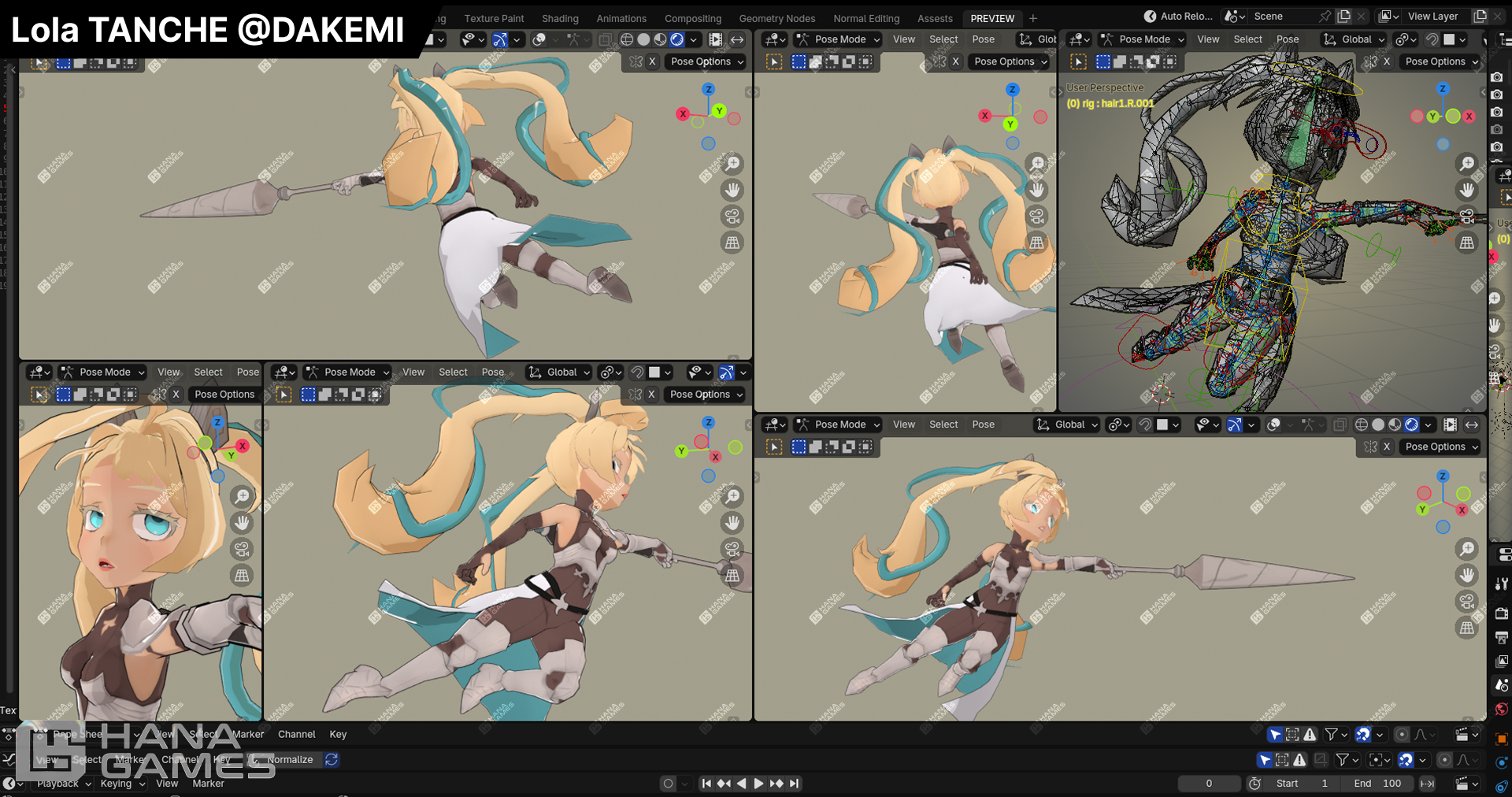
Task: Switch perspective/orthographic grid icon in top-left viewport
Action: pos(732,243)
